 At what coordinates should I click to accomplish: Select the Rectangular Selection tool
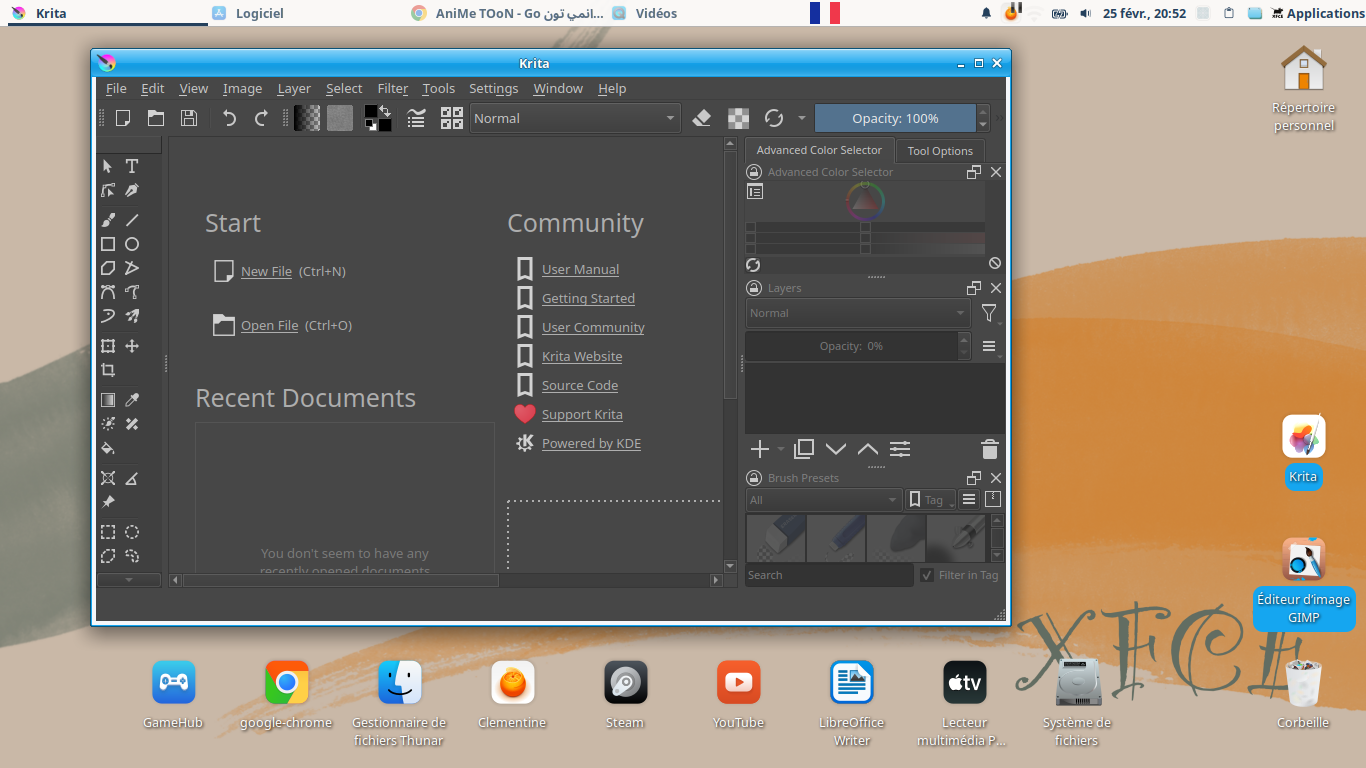coord(108,532)
